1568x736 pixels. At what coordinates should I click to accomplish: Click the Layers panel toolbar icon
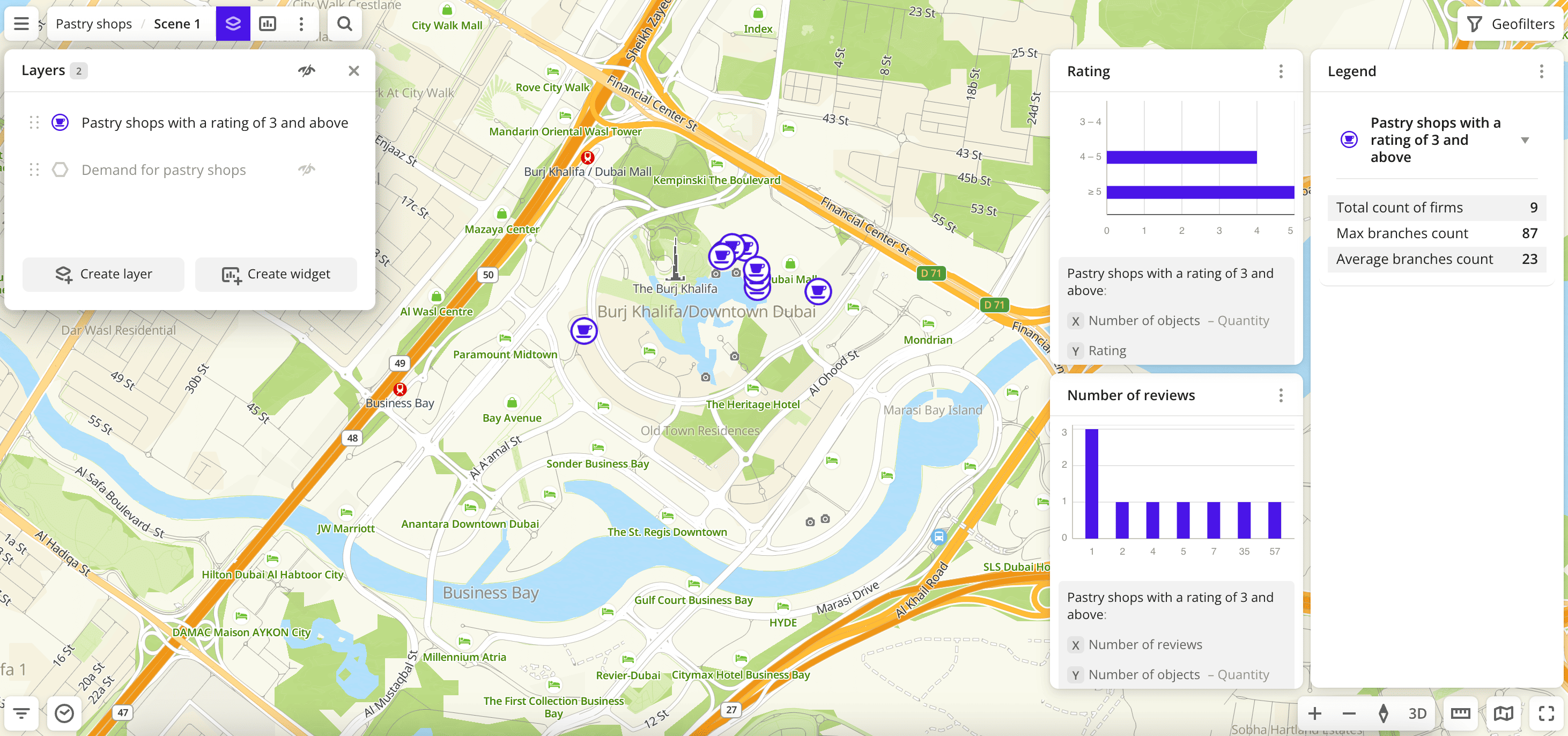coord(233,24)
